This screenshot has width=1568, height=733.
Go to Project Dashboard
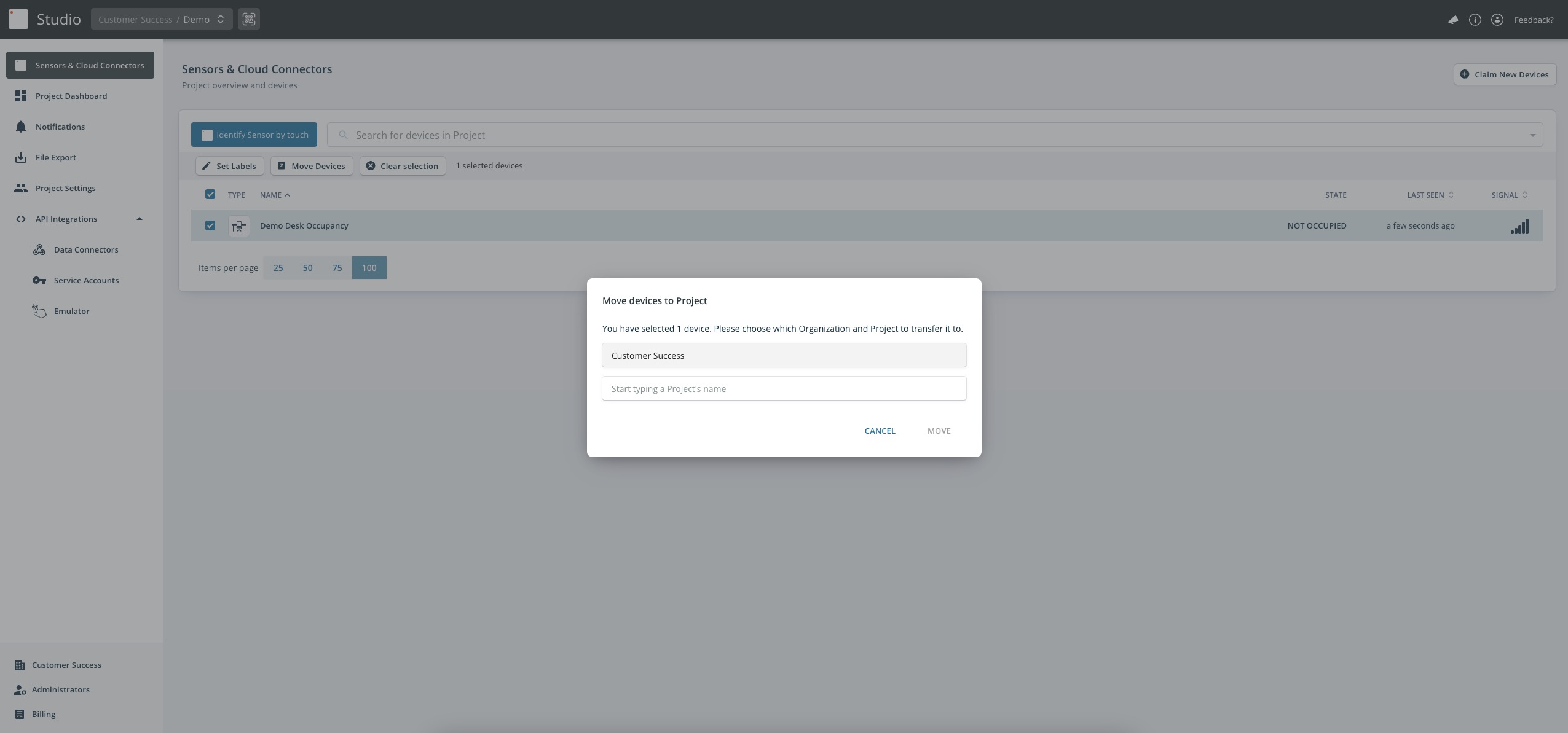(71, 96)
